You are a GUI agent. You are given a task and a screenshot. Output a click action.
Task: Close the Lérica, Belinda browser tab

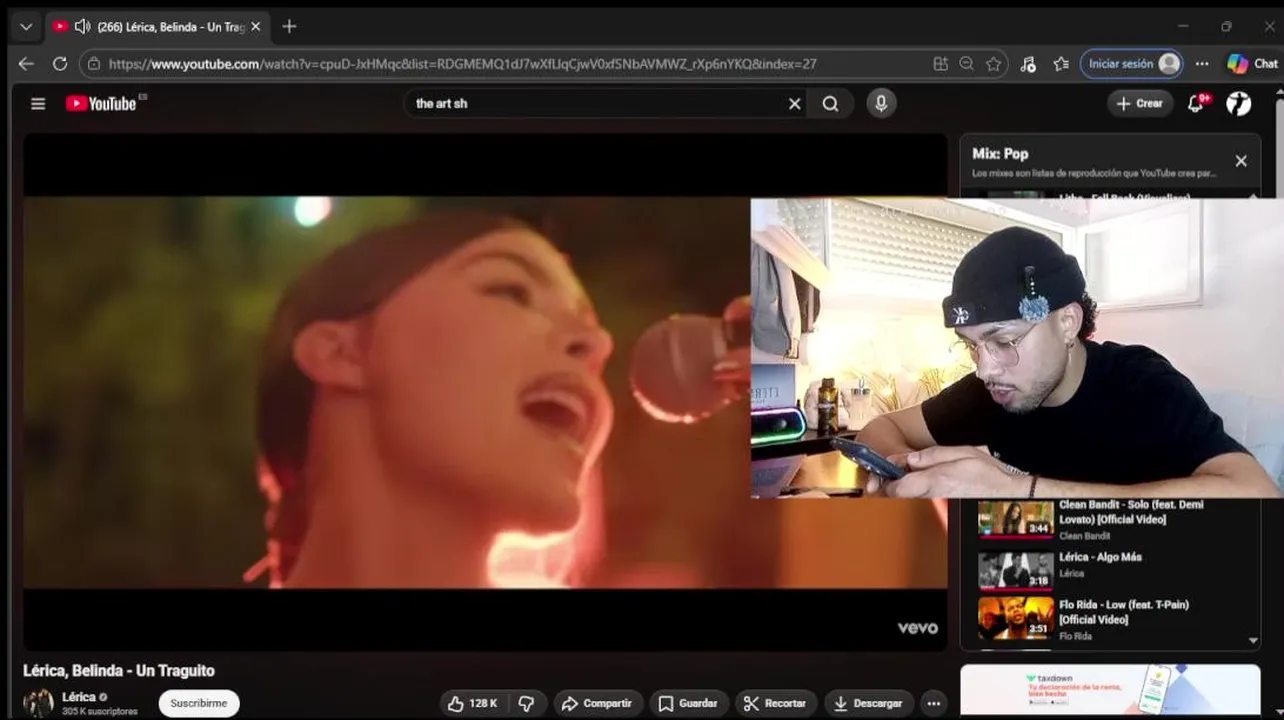pyautogui.click(x=255, y=27)
